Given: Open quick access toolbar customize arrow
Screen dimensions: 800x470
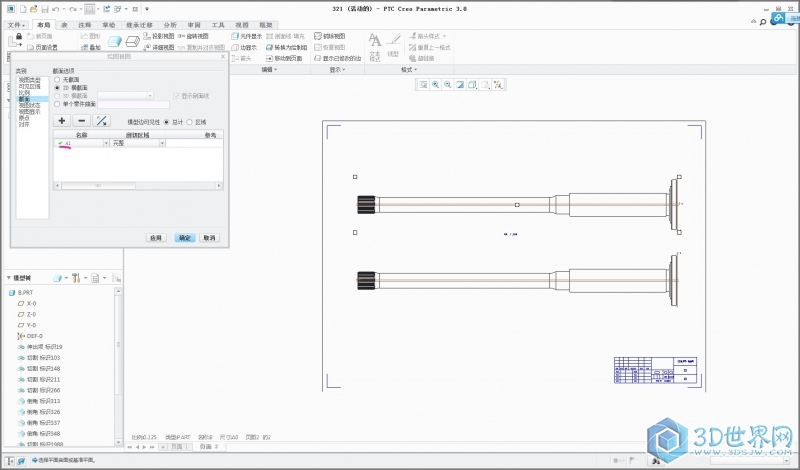Looking at the screenshot, I should point(147,9).
